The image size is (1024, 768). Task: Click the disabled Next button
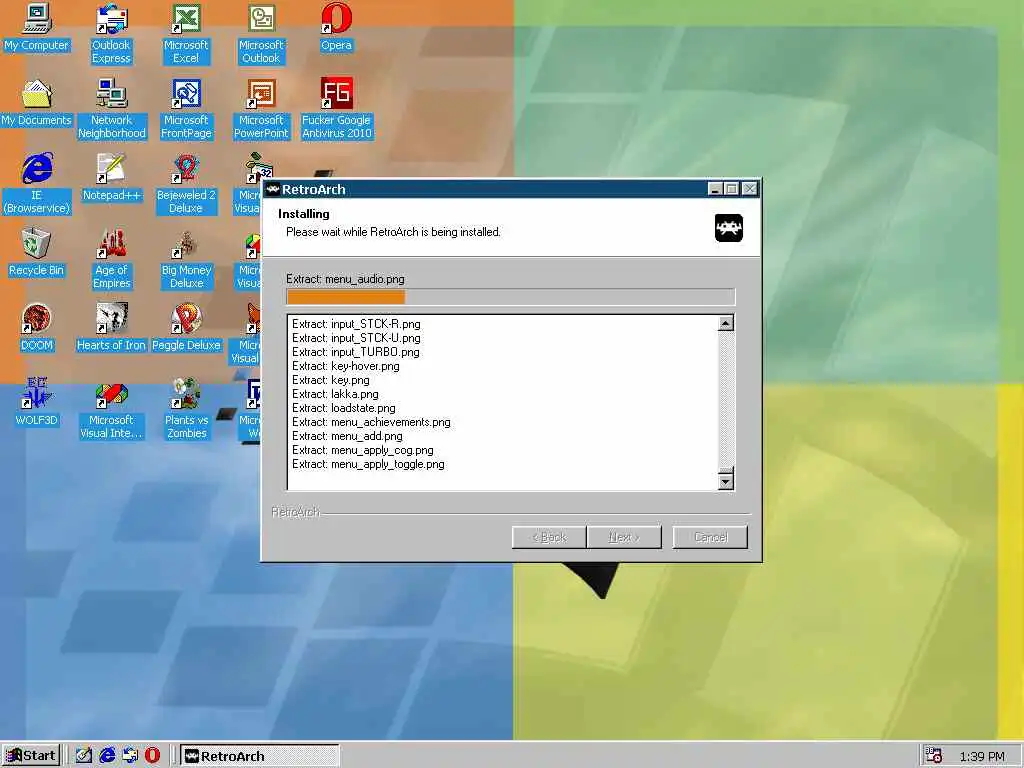click(x=624, y=537)
